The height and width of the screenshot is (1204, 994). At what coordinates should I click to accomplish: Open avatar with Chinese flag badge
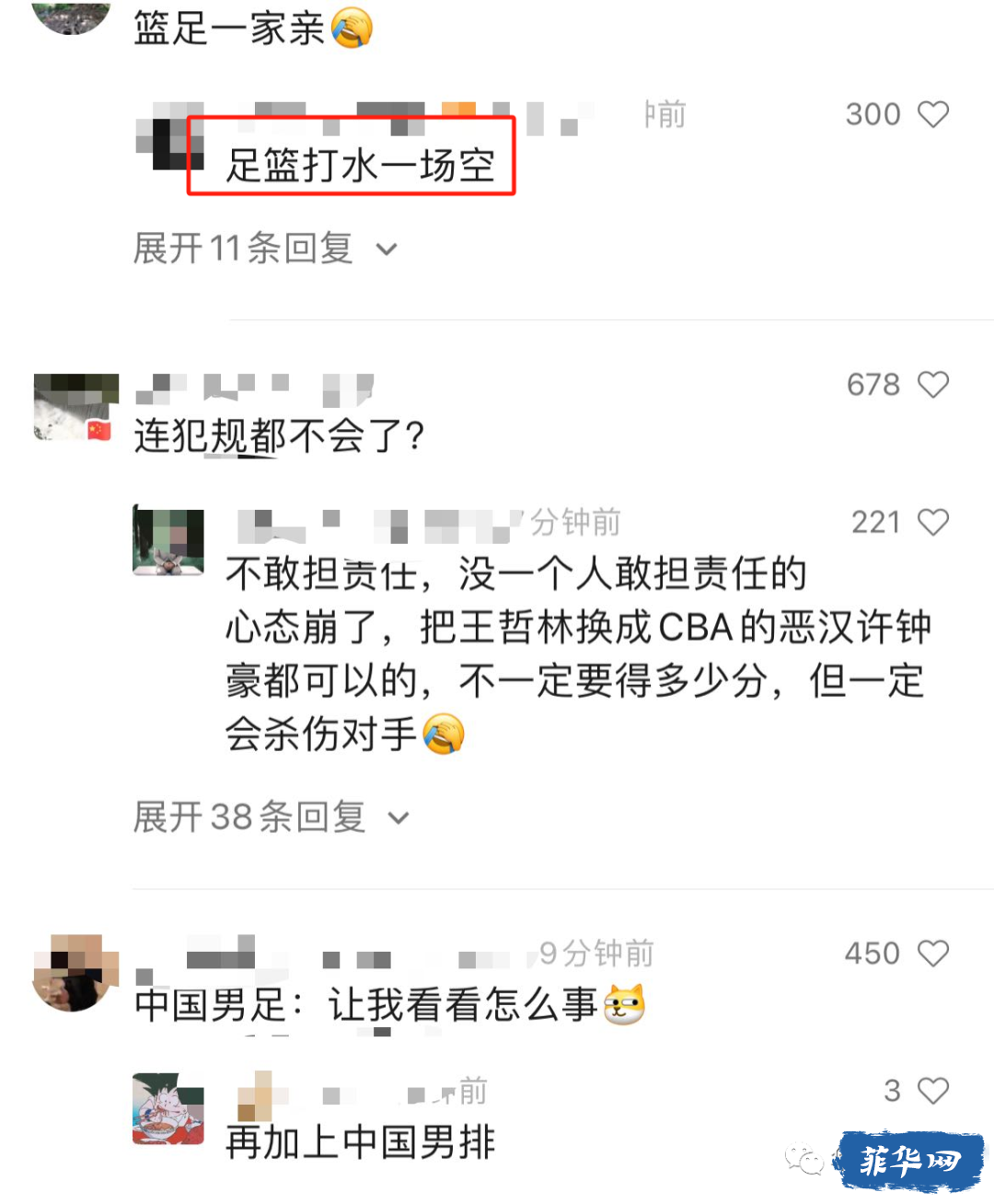pos(75,407)
